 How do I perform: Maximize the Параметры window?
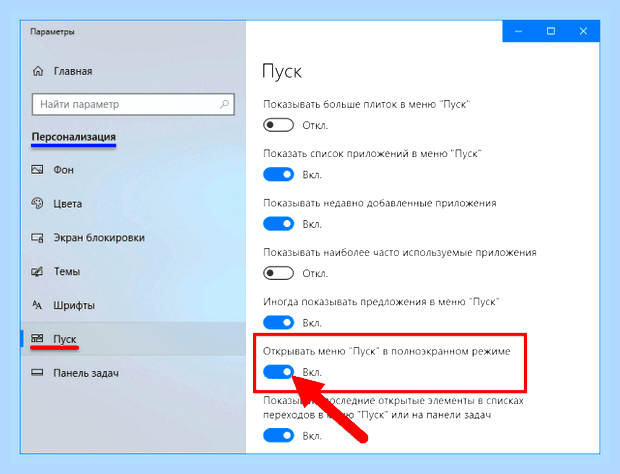(551, 31)
